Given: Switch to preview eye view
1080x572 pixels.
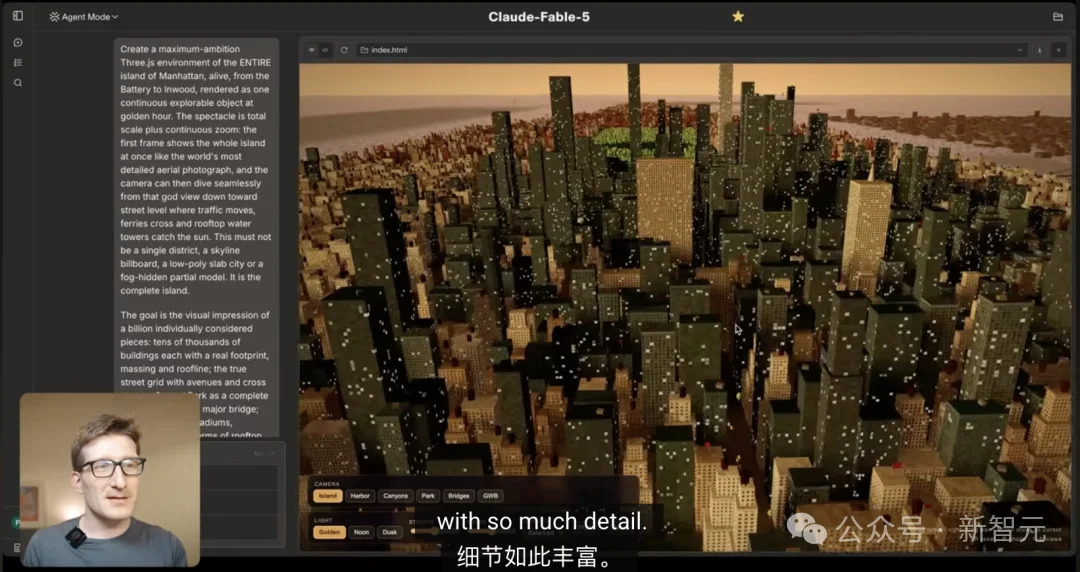Looking at the screenshot, I should [x=312, y=50].
